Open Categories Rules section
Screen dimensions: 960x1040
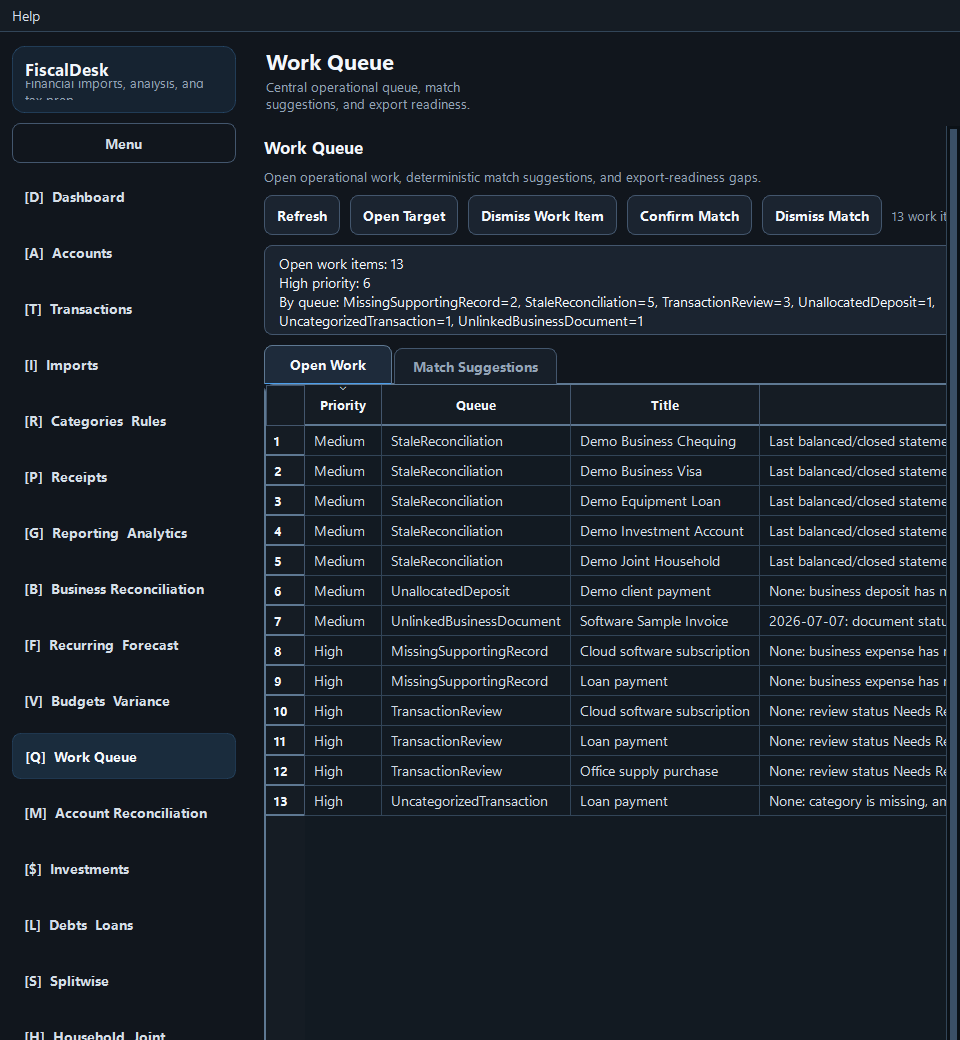click(123, 421)
